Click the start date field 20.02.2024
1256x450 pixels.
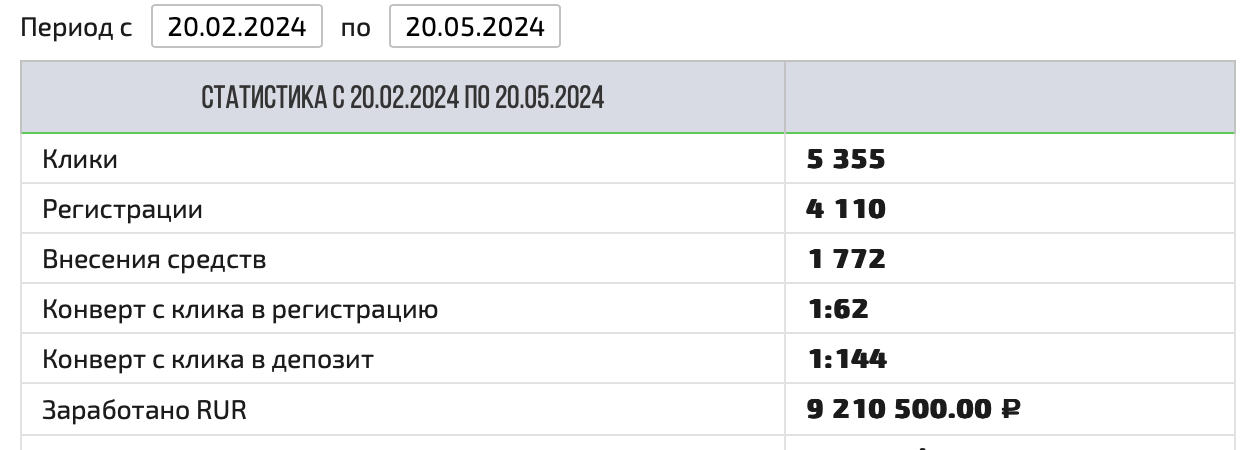[237, 27]
